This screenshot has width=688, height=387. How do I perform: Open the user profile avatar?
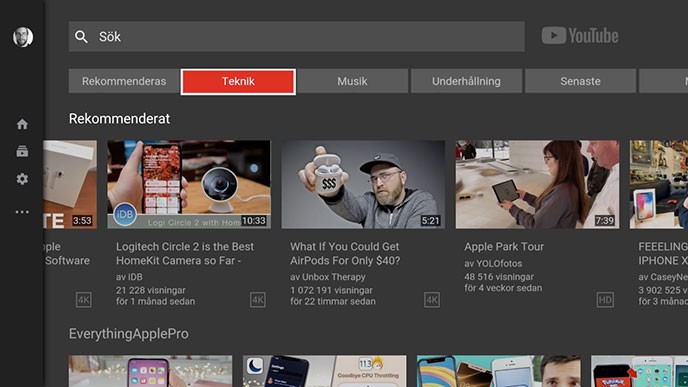tap(23, 37)
